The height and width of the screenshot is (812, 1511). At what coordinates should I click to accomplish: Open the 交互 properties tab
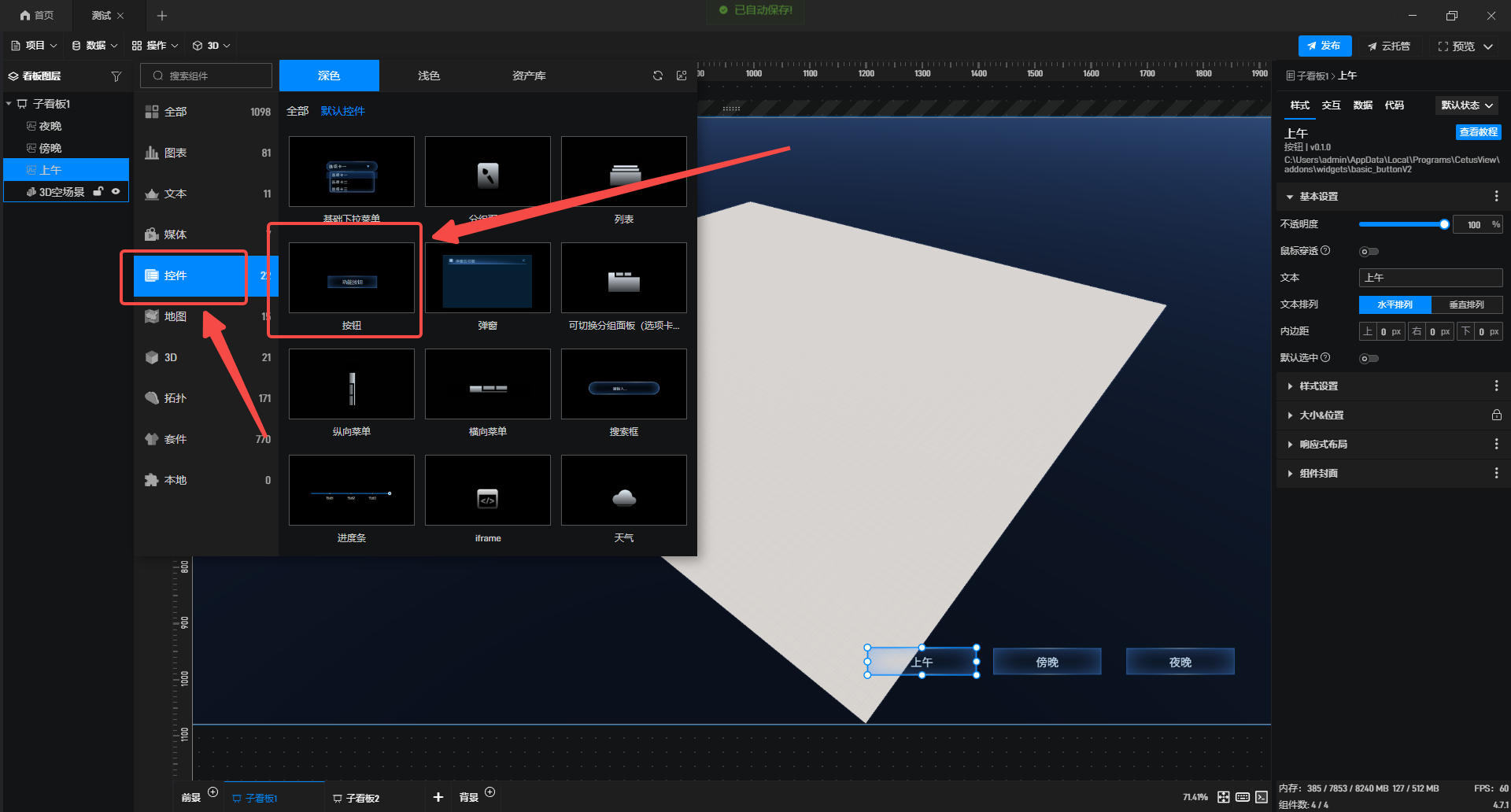click(1331, 105)
